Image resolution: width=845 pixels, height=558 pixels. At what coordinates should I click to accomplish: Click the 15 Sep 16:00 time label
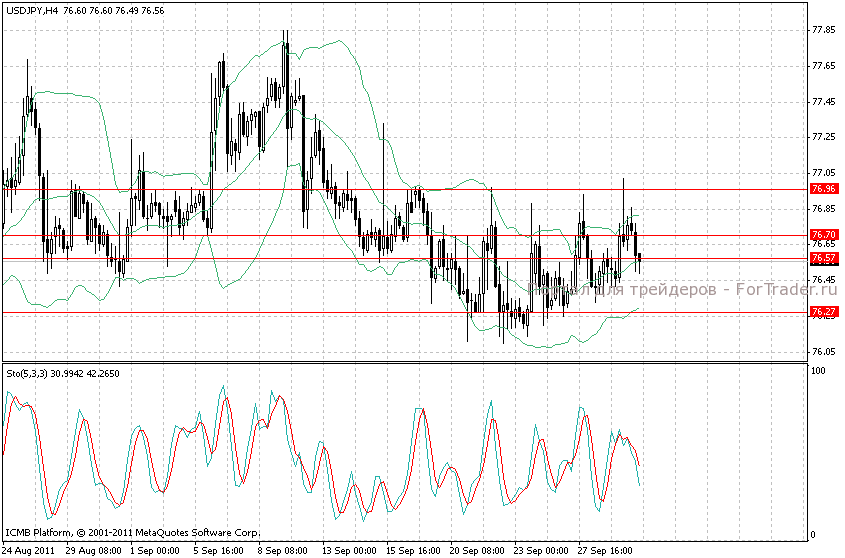point(413,550)
